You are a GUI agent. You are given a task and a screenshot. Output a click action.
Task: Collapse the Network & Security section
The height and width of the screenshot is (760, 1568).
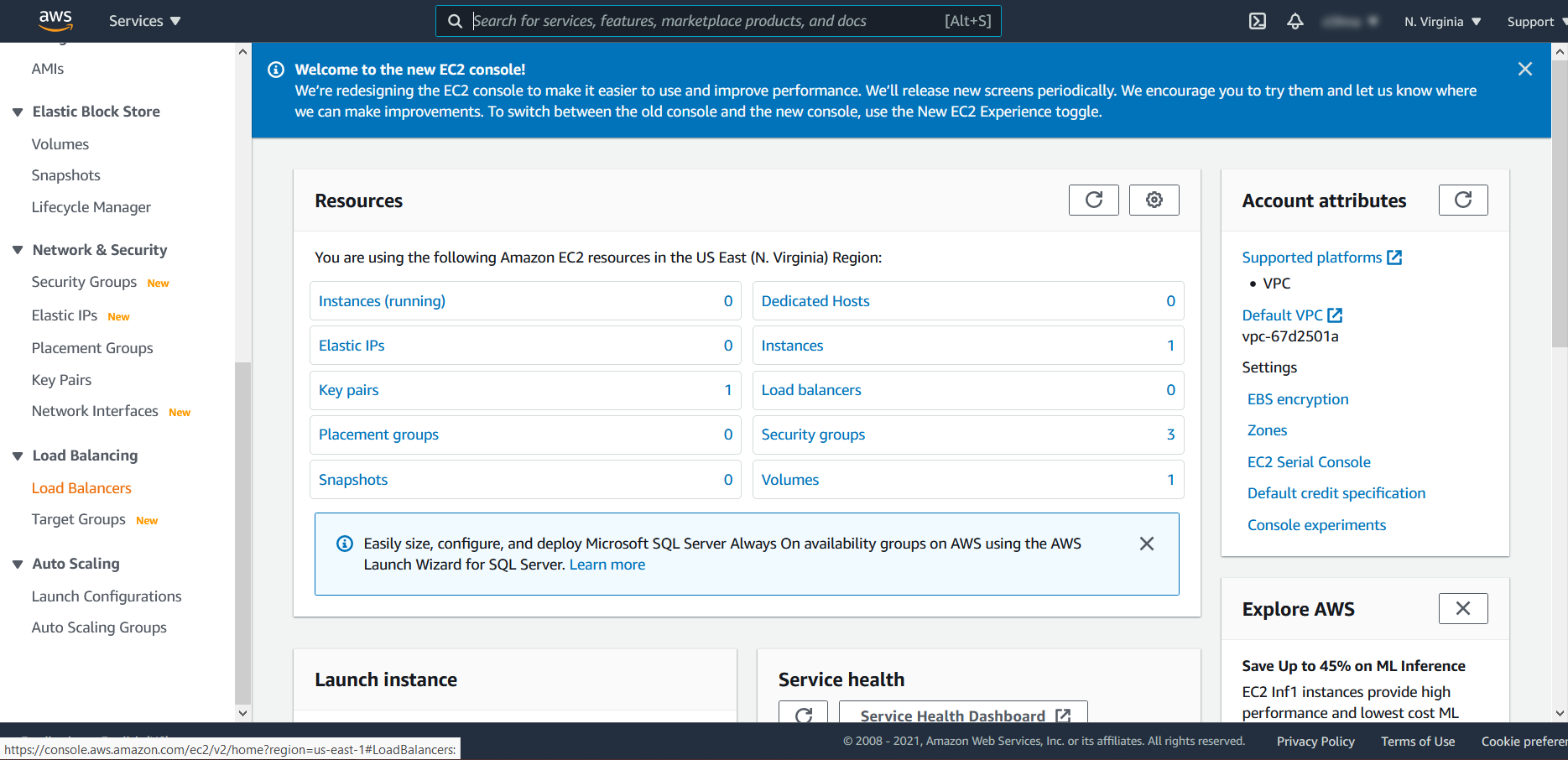(18, 250)
